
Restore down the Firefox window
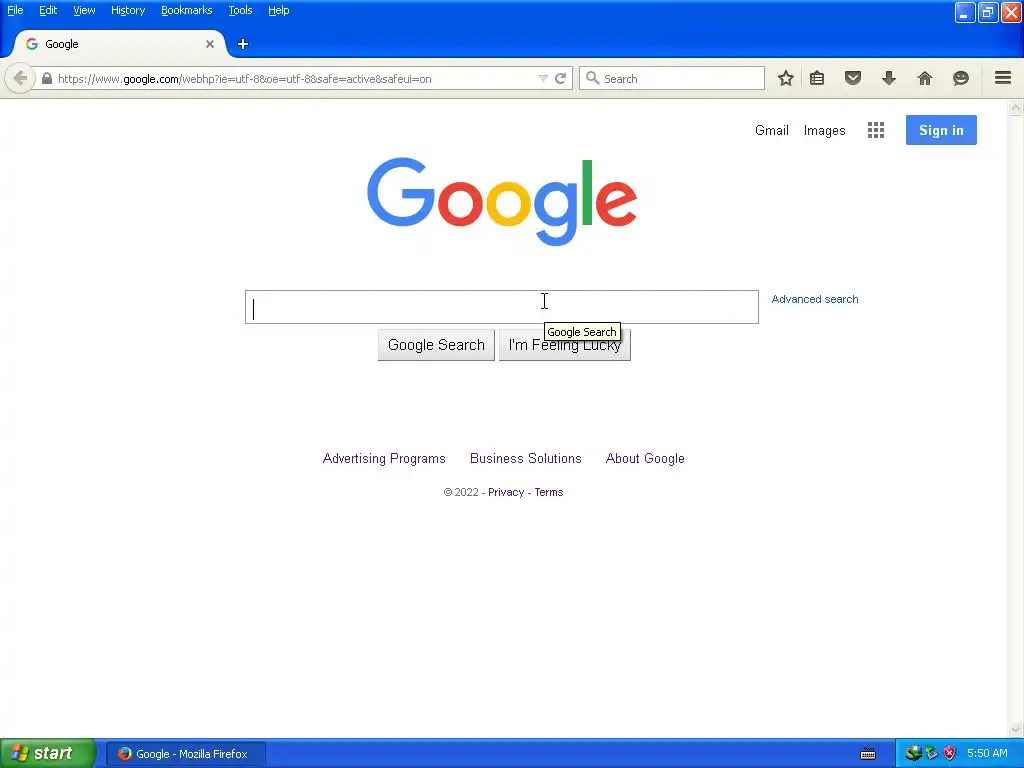(x=988, y=12)
